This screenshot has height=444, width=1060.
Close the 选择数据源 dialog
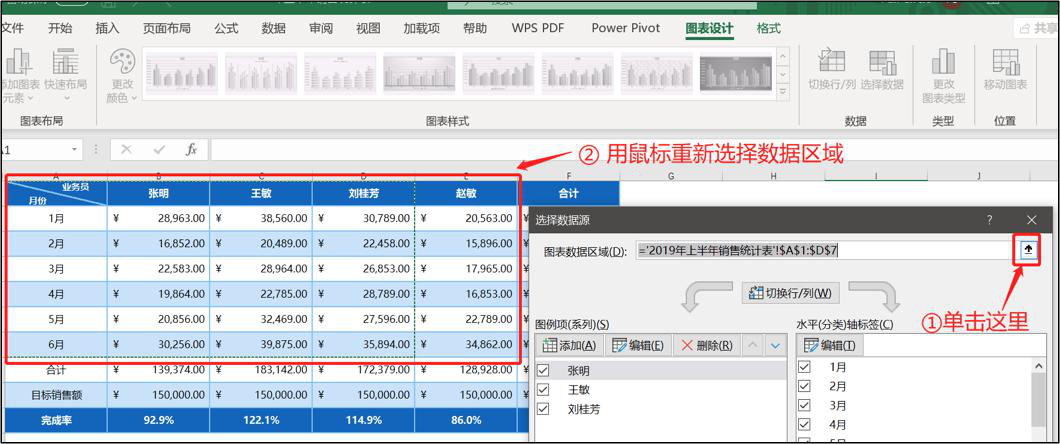1031,220
